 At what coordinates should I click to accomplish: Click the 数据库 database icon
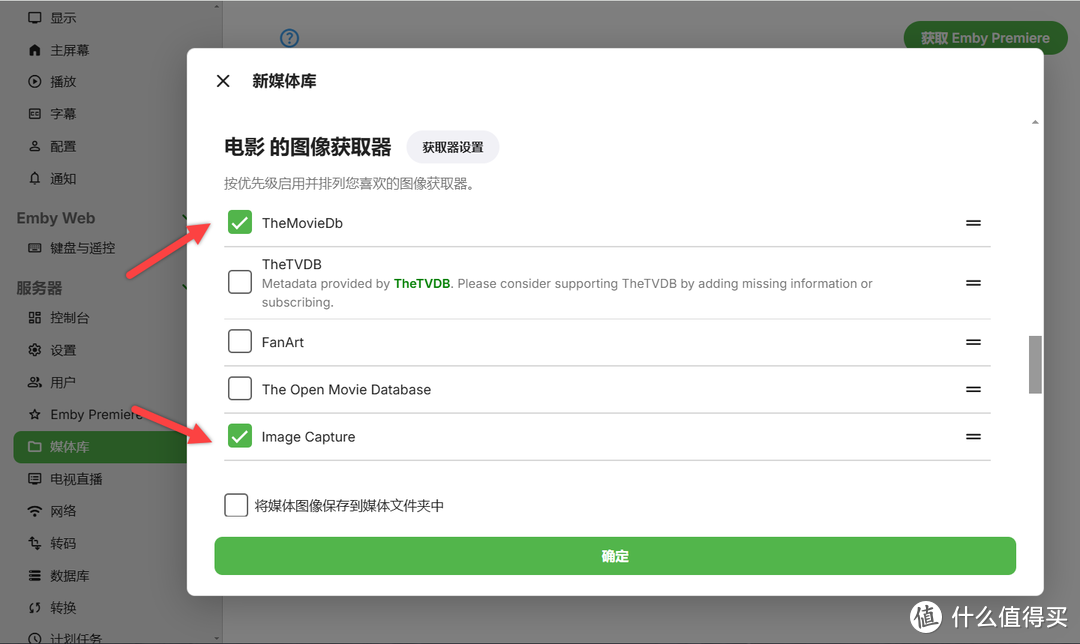pyautogui.click(x=34, y=576)
